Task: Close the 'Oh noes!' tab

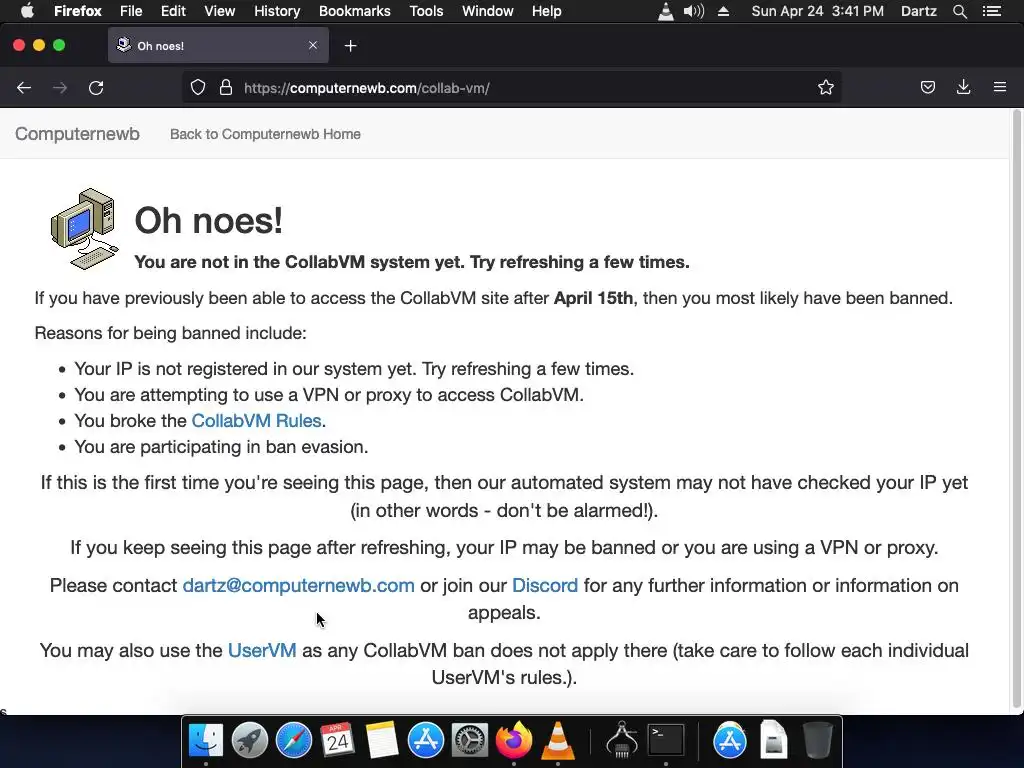Action: [313, 45]
